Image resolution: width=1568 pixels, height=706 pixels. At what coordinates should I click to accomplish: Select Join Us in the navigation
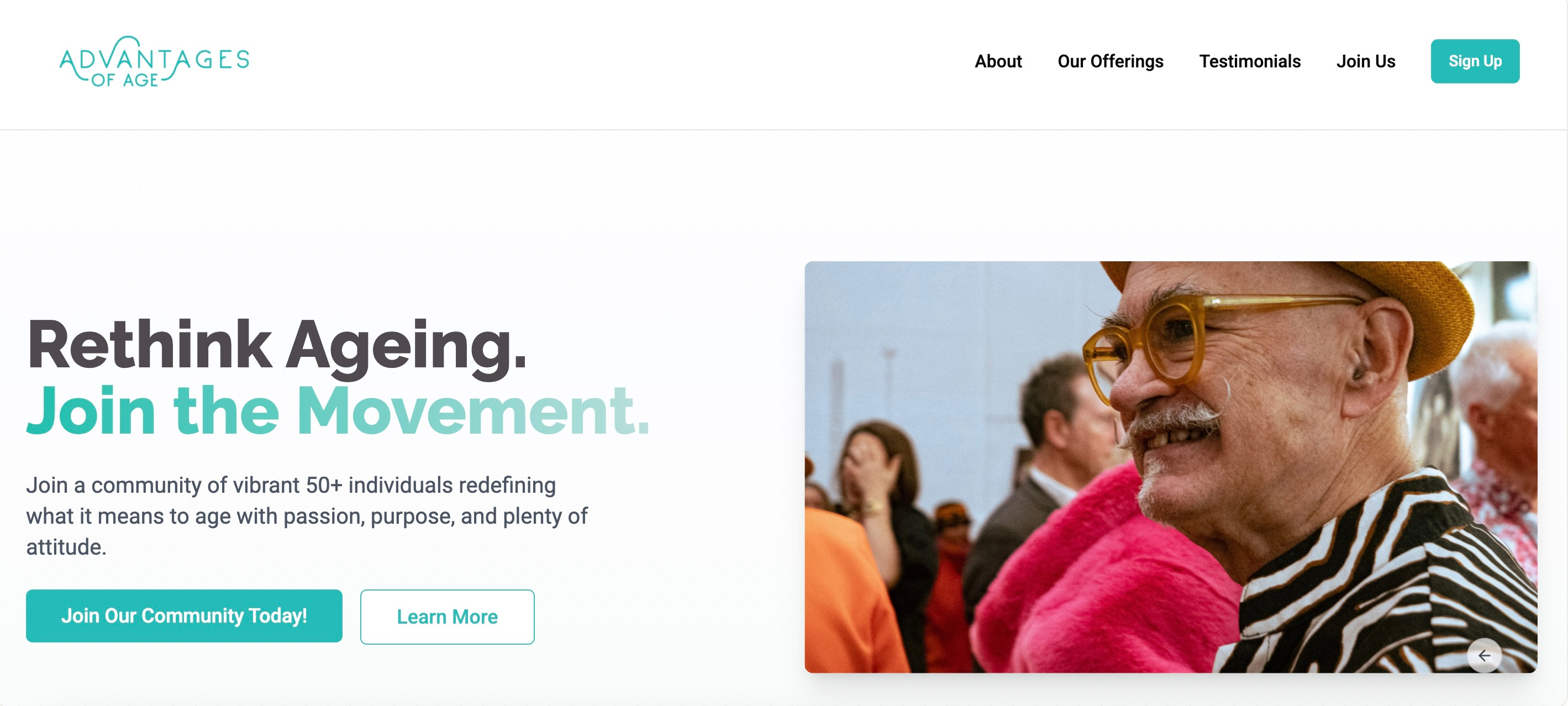1365,61
